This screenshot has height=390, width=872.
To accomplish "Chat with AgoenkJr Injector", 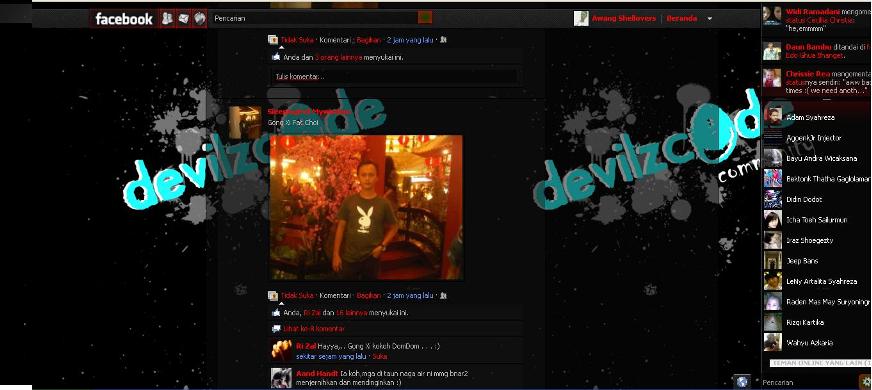I will click(817, 138).
